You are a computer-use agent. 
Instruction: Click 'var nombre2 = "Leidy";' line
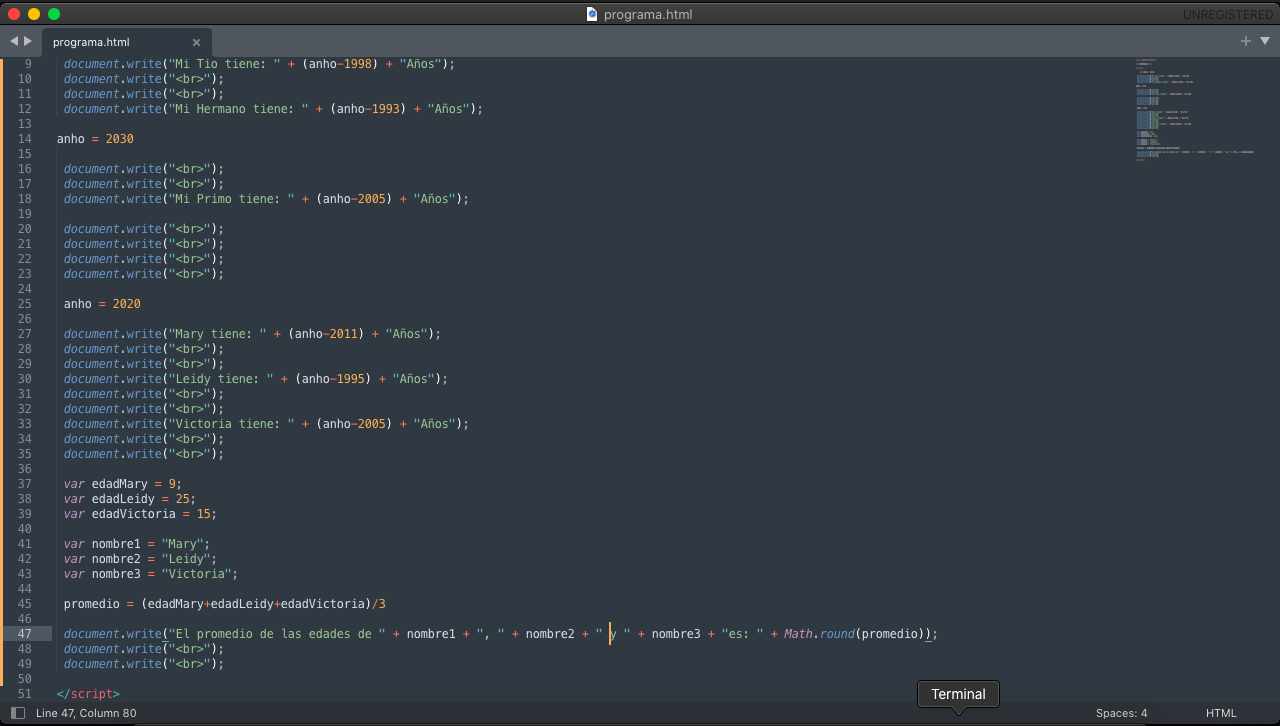coord(140,559)
